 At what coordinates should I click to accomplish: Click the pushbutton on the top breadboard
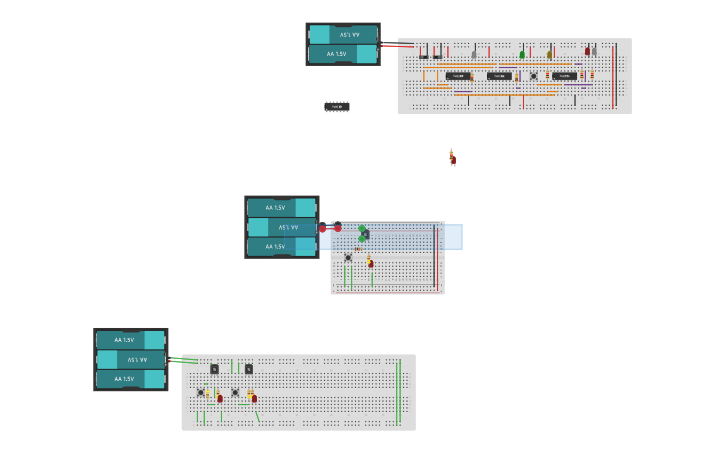click(x=534, y=76)
